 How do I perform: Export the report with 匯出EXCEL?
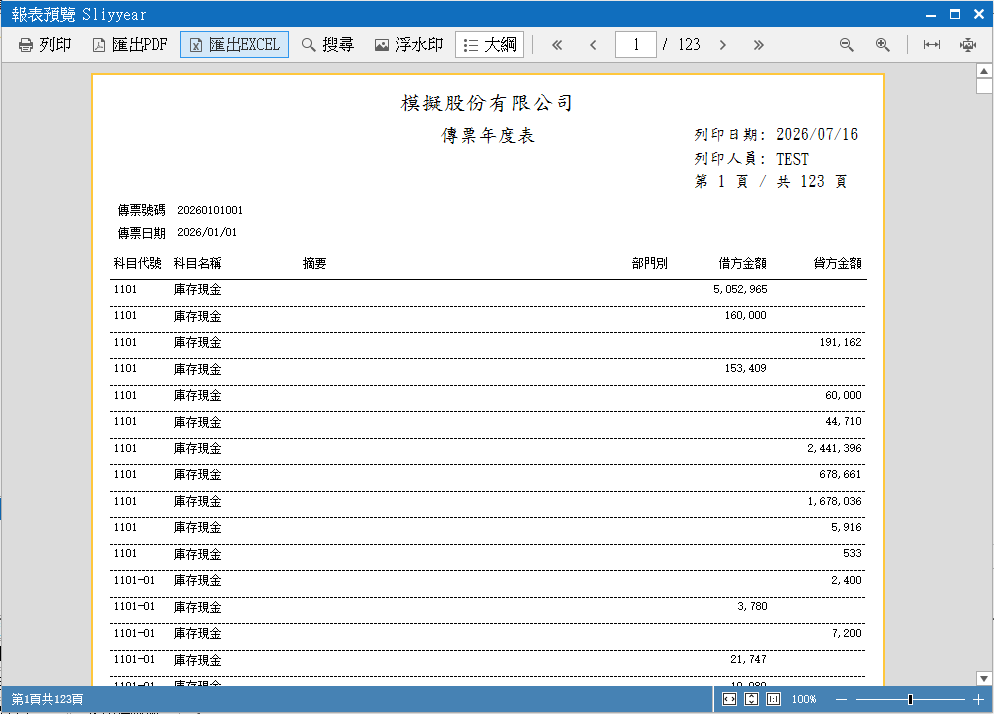click(235, 44)
